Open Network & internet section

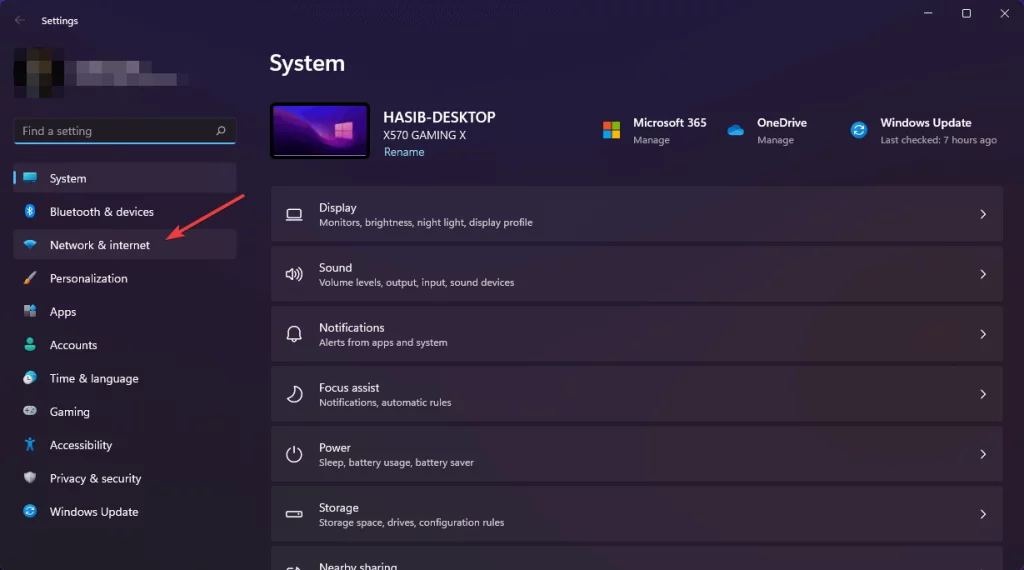click(x=125, y=244)
